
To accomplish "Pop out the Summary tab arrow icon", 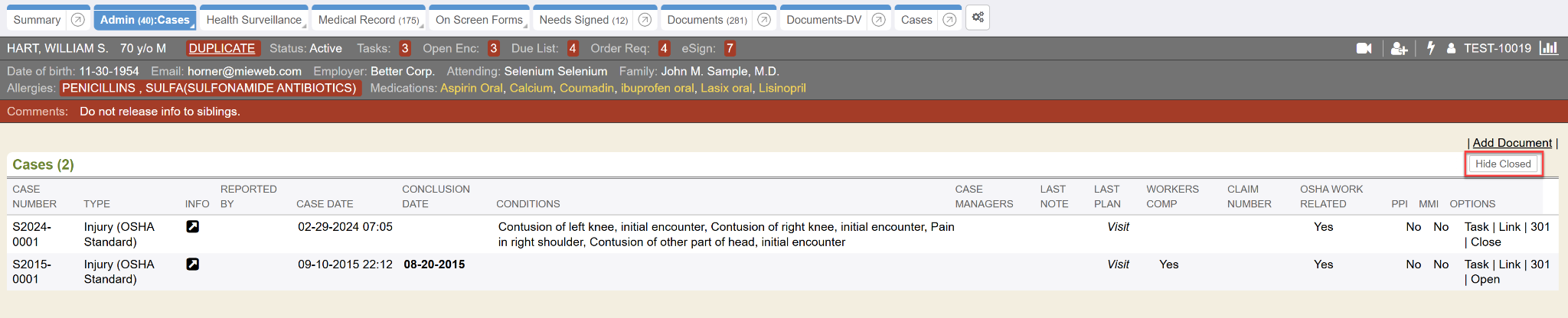I will [77, 20].
